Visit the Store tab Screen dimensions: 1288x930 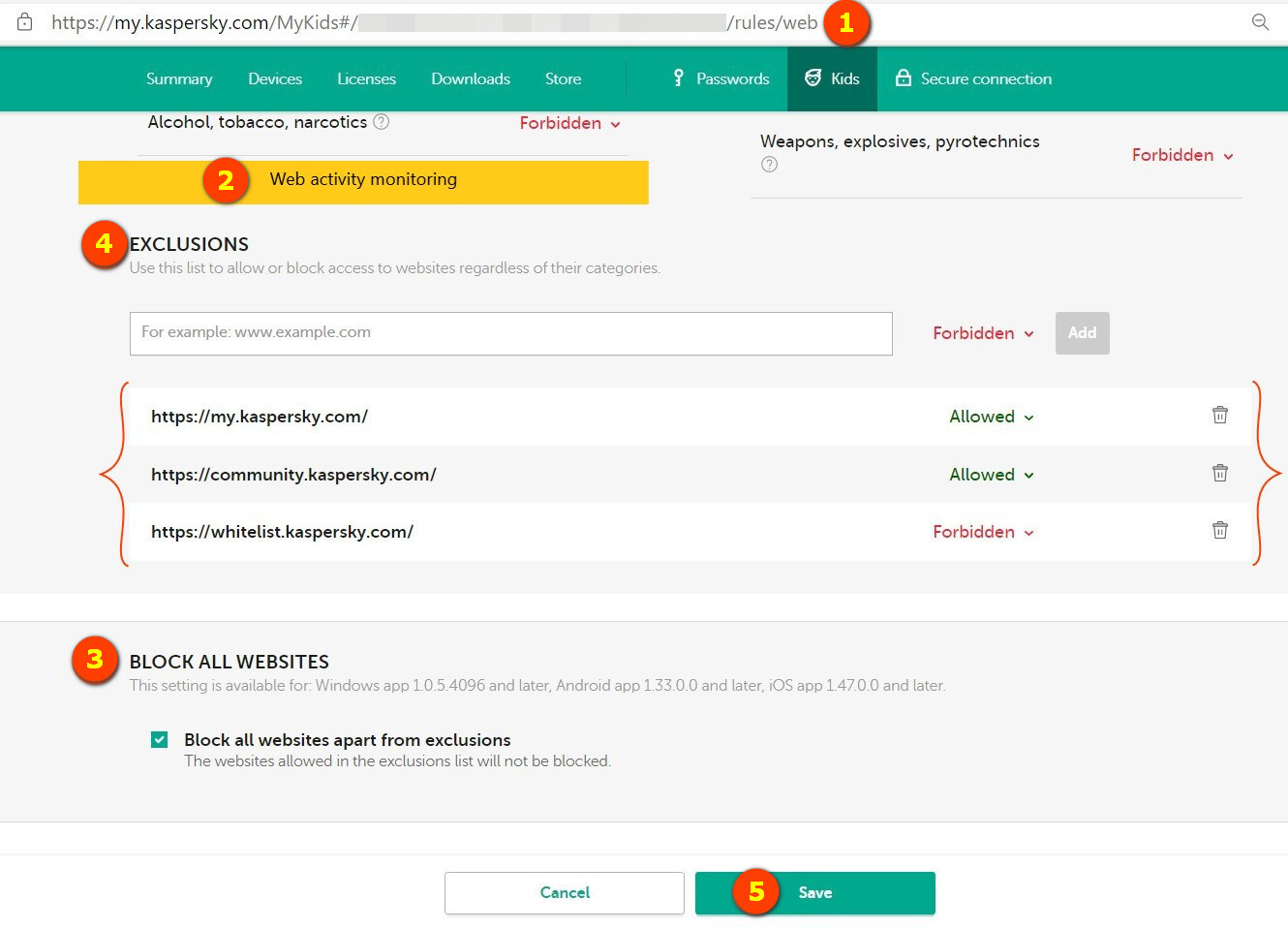click(563, 79)
